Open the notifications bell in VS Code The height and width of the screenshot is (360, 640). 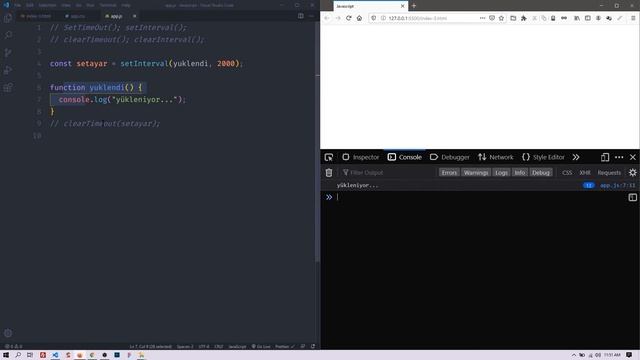[313, 347]
